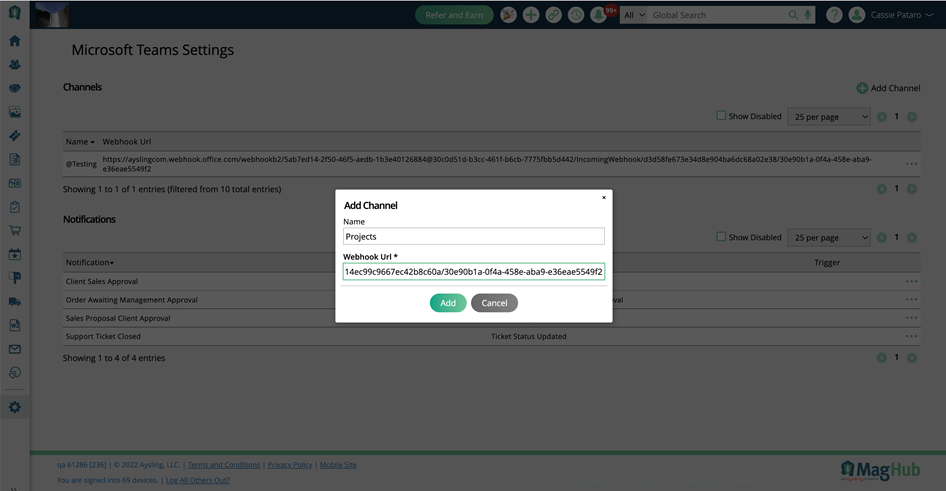This screenshot has height=491, width=946.
Task: Click the notifications bell icon
Action: [599, 15]
